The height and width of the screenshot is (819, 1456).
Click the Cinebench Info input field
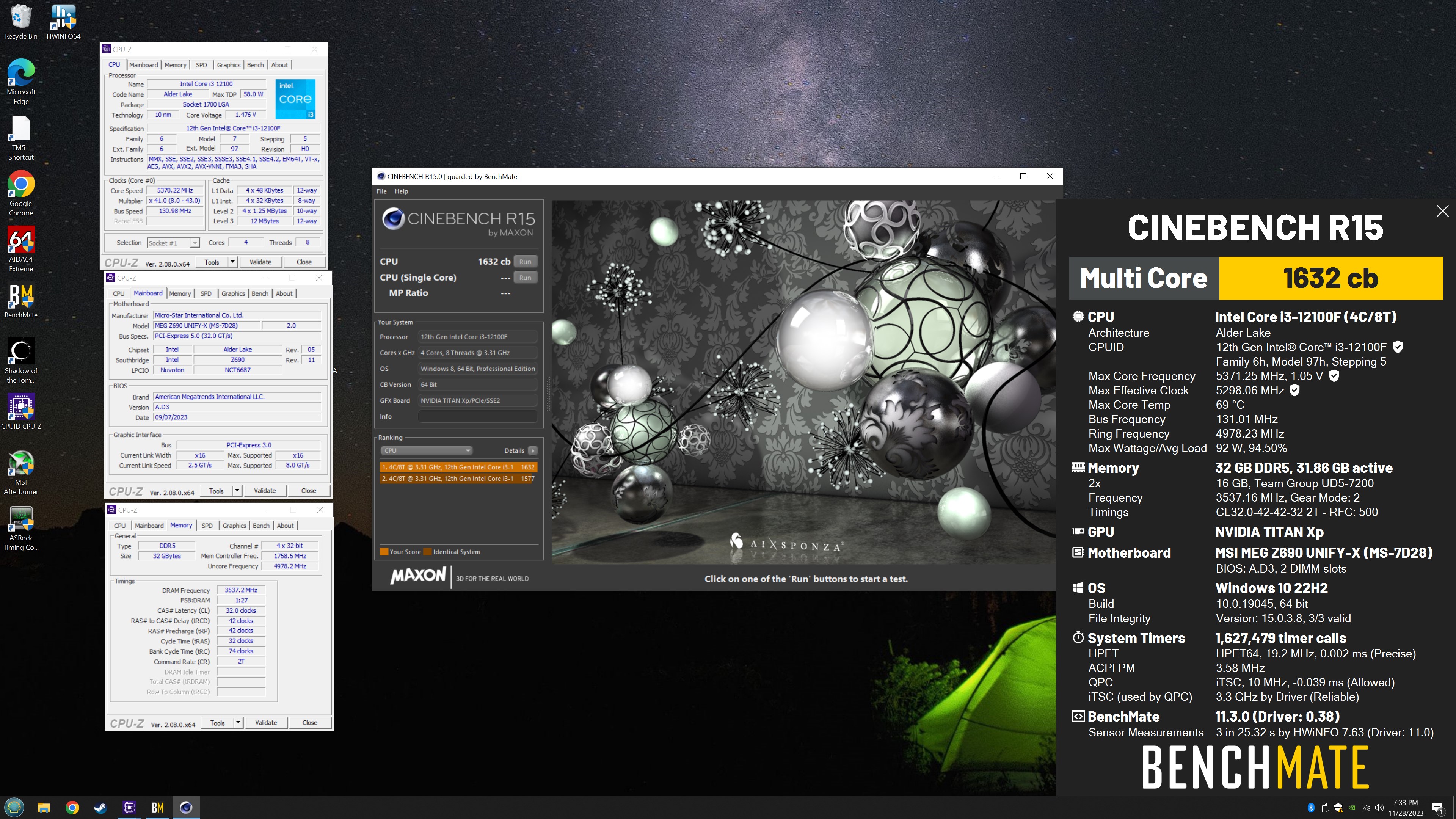point(478,417)
